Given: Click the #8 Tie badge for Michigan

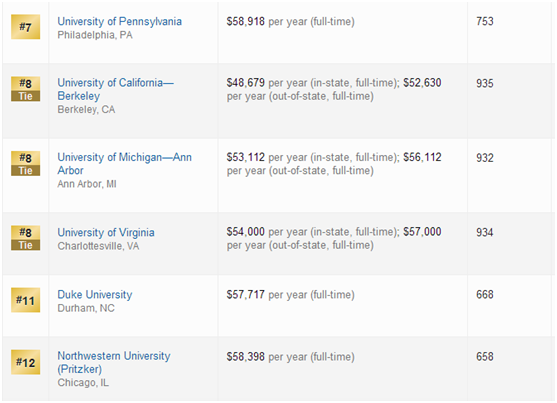Looking at the screenshot, I should (25, 163).
